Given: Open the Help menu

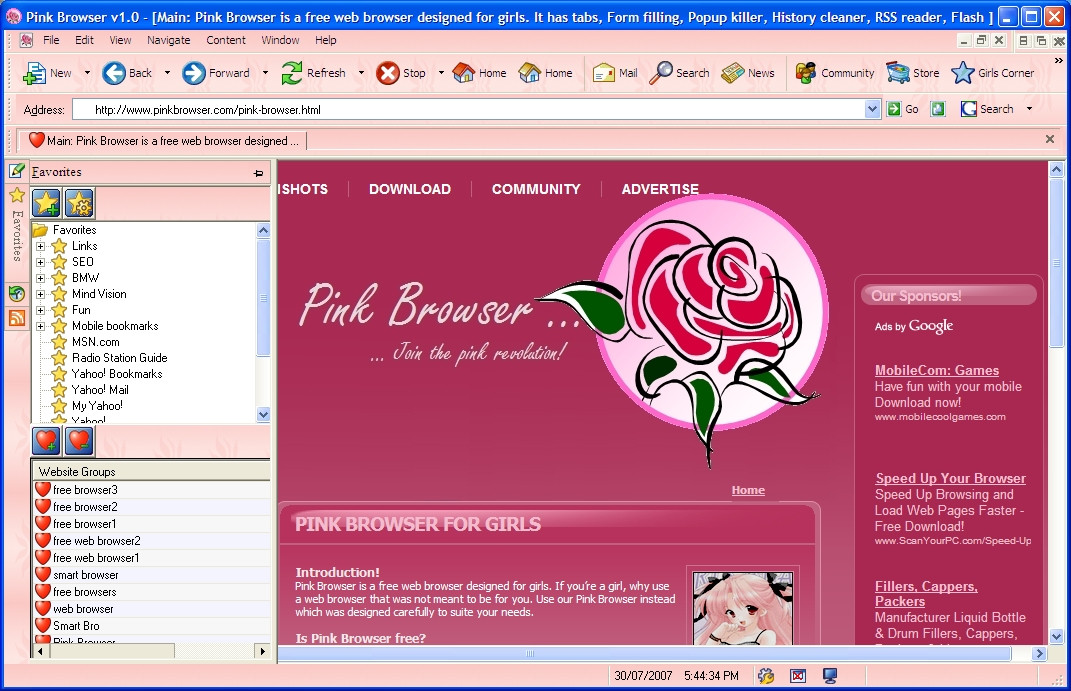Looking at the screenshot, I should (326, 40).
